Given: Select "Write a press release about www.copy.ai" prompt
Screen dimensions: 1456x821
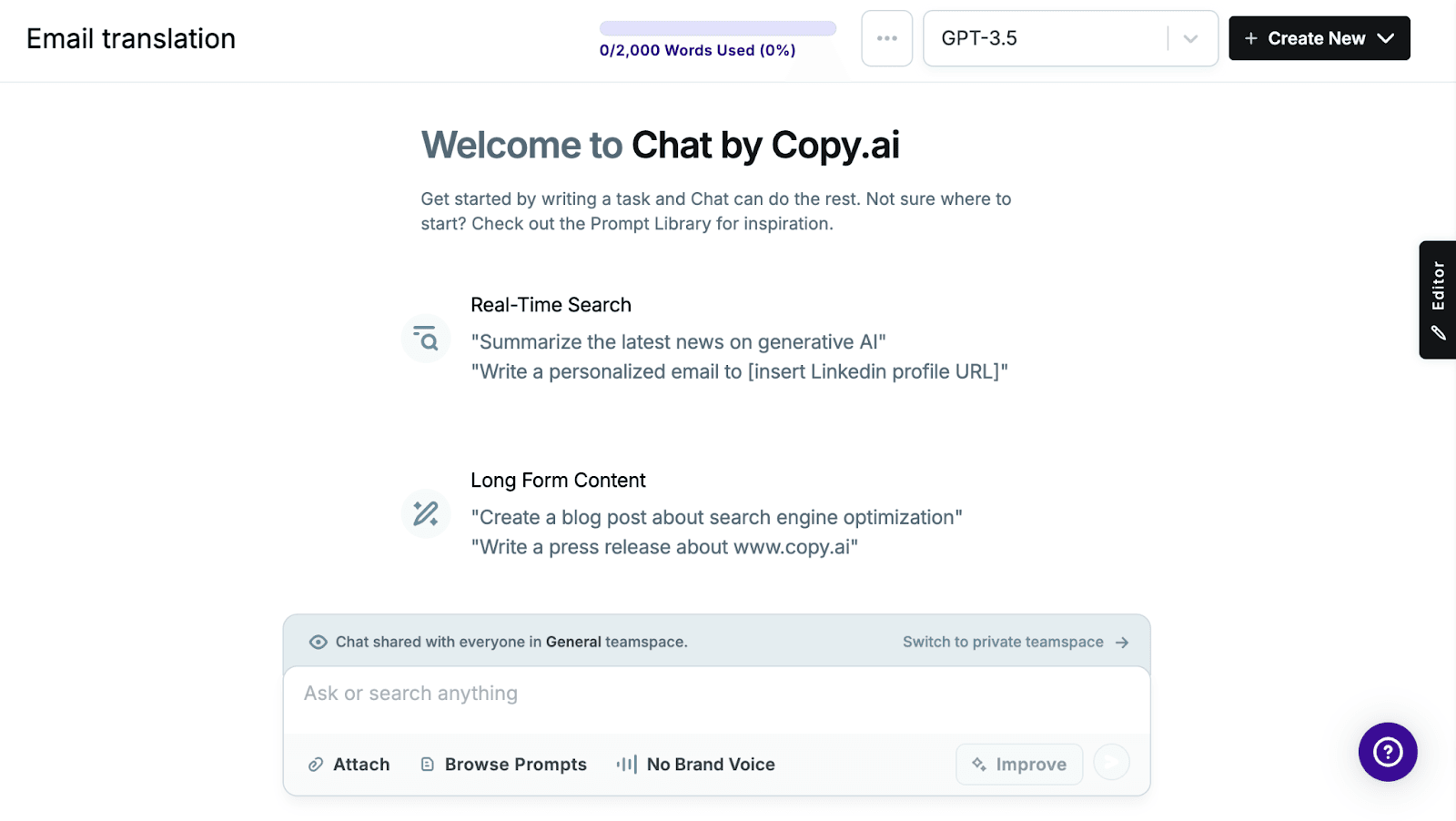Looking at the screenshot, I should [664, 547].
